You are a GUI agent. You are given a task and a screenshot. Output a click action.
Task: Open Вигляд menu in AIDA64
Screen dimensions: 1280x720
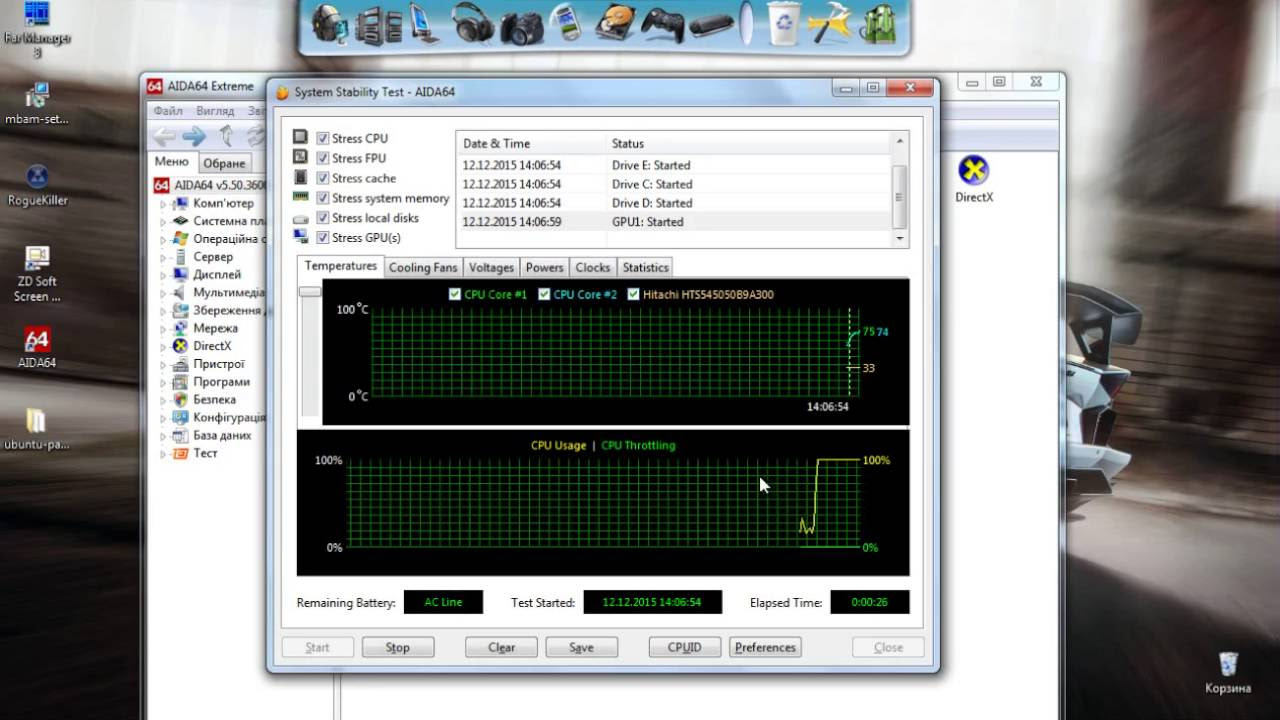(x=215, y=111)
